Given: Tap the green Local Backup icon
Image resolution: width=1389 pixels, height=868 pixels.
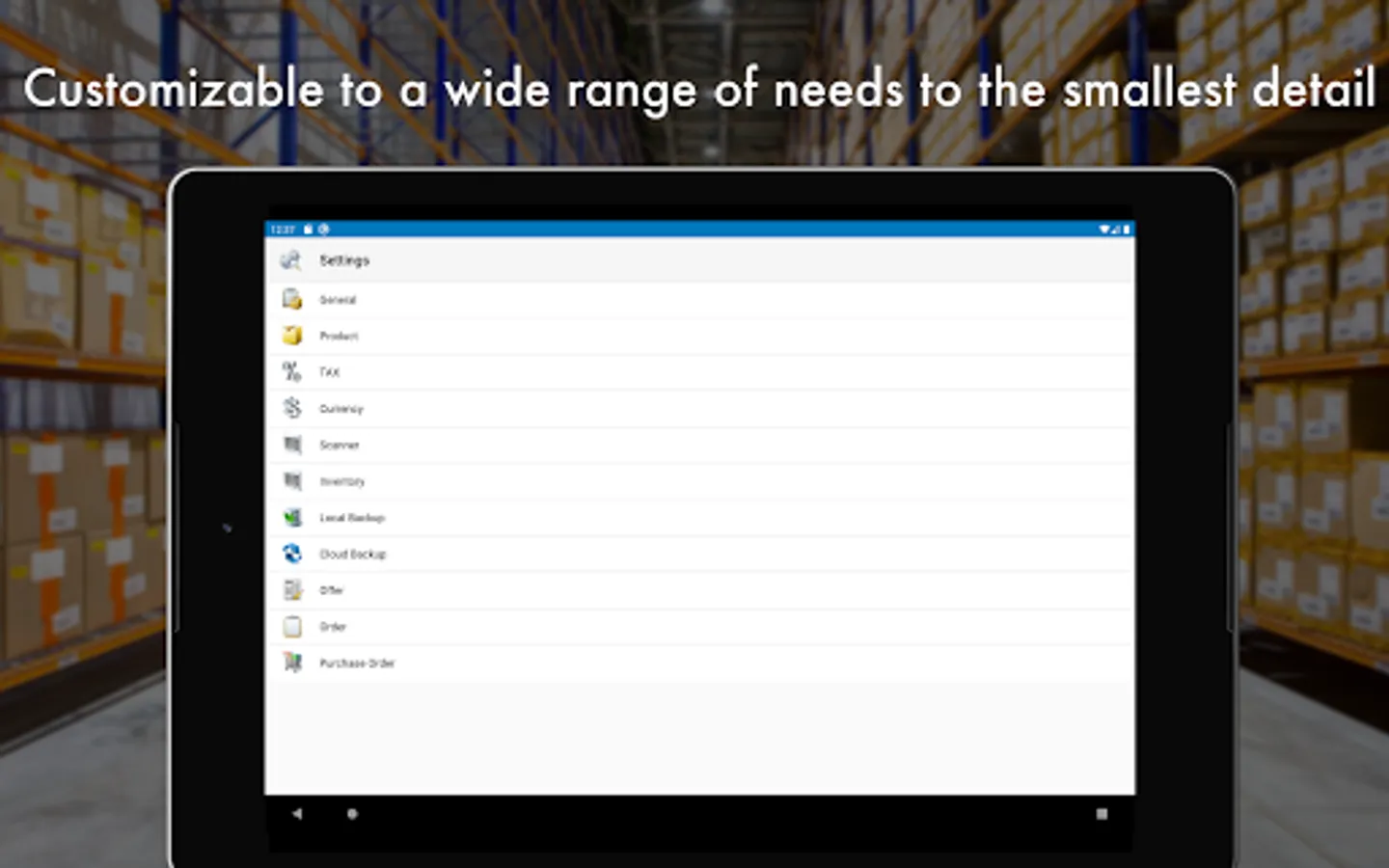Looking at the screenshot, I should point(291,517).
